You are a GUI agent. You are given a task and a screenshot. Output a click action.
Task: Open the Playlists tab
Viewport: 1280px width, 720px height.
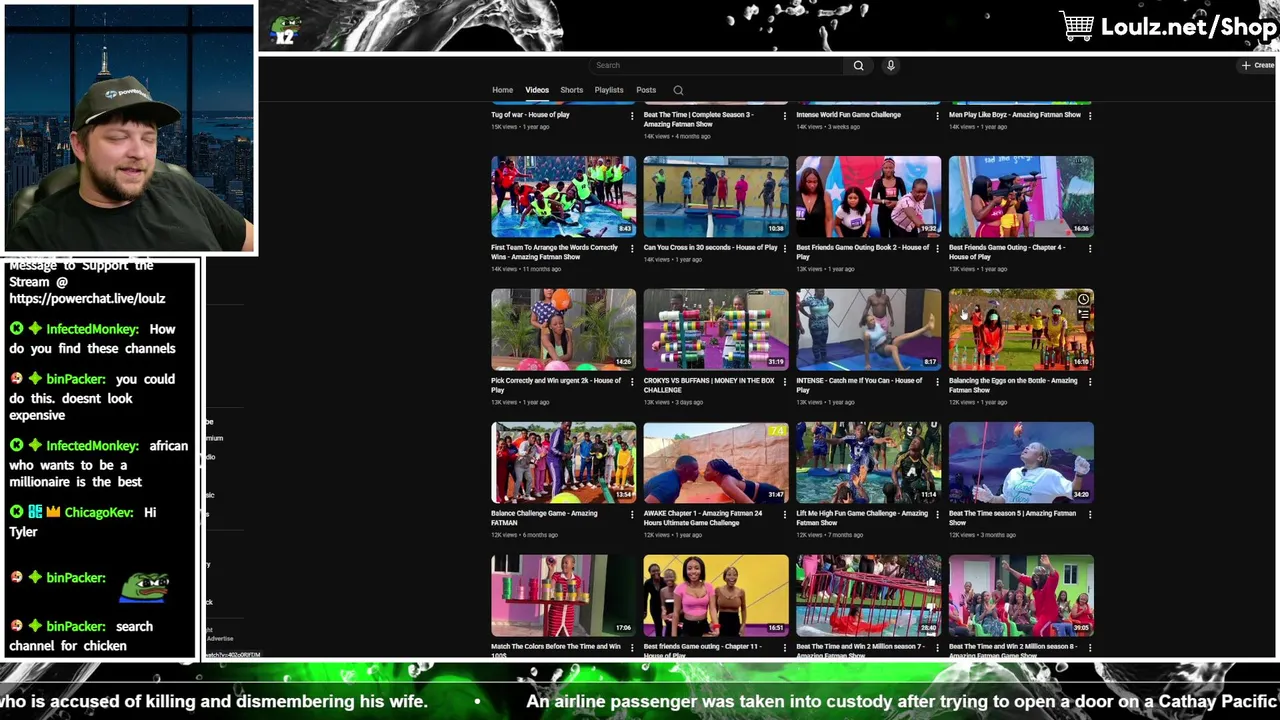(x=609, y=90)
